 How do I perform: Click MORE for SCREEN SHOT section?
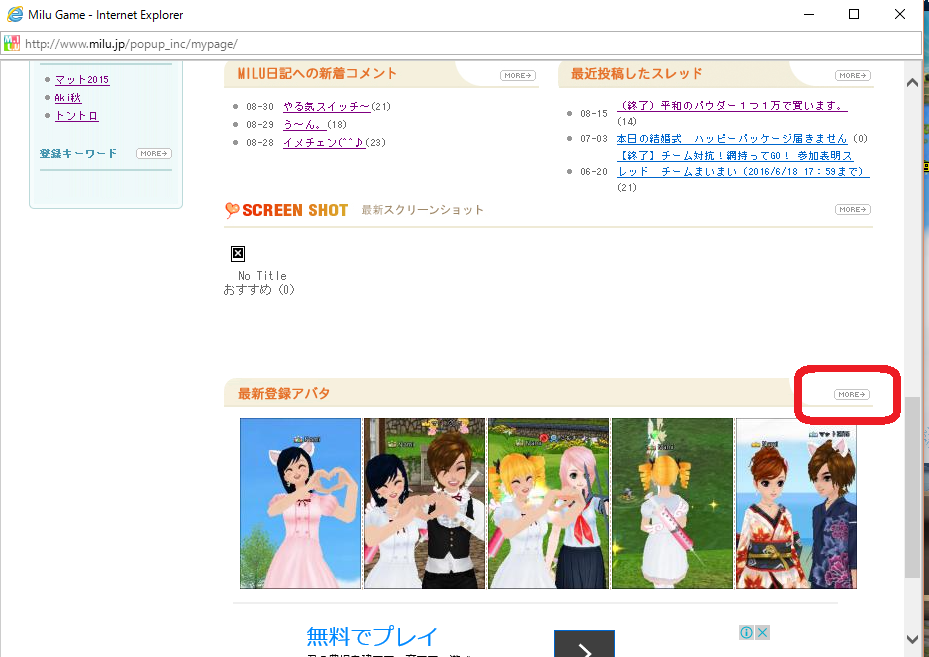click(853, 209)
